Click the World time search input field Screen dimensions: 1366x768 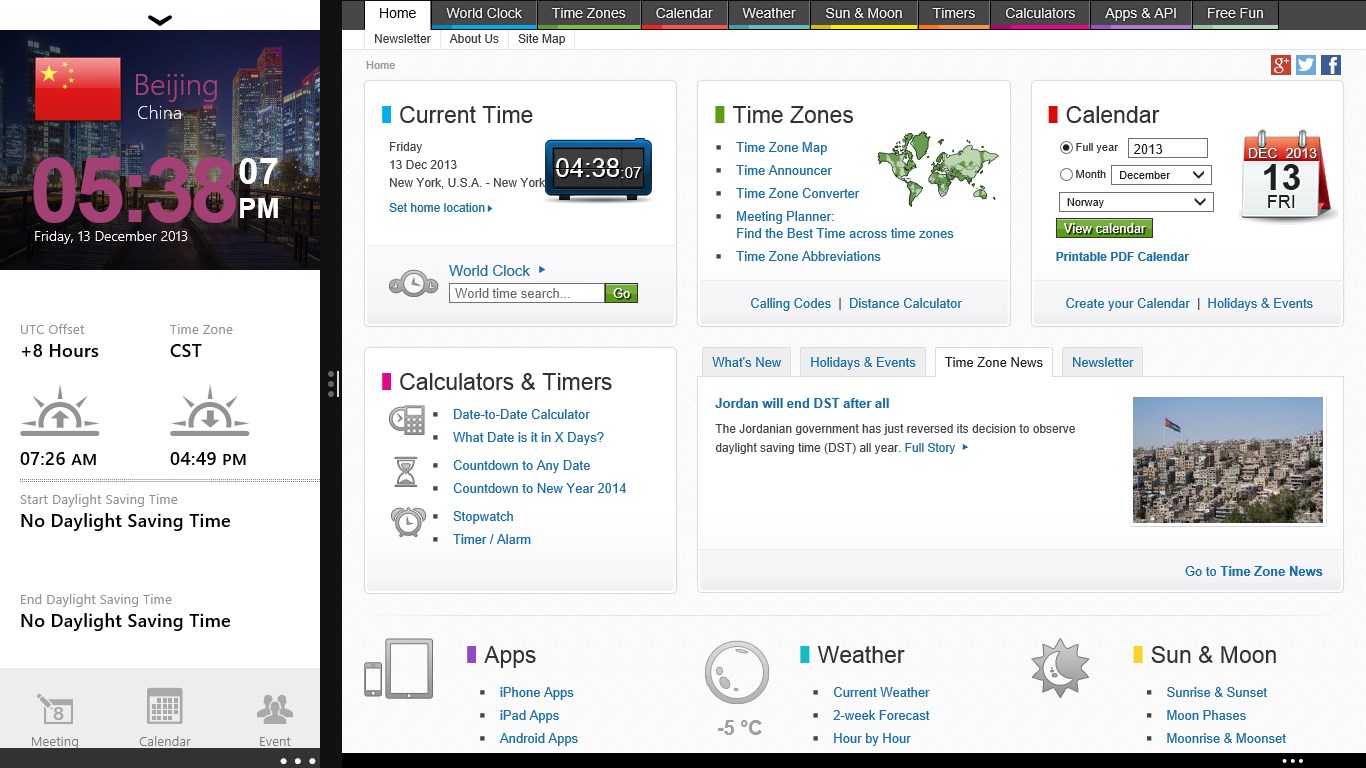pyautogui.click(x=526, y=293)
